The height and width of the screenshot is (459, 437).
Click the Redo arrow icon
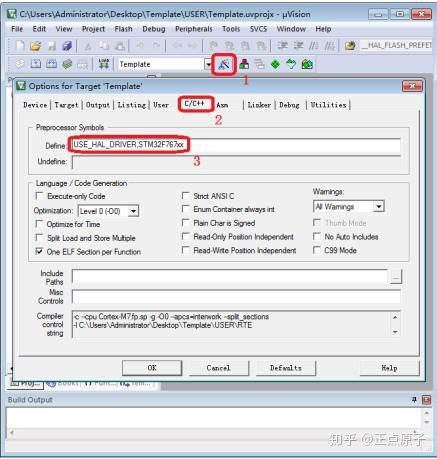(x=156, y=46)
